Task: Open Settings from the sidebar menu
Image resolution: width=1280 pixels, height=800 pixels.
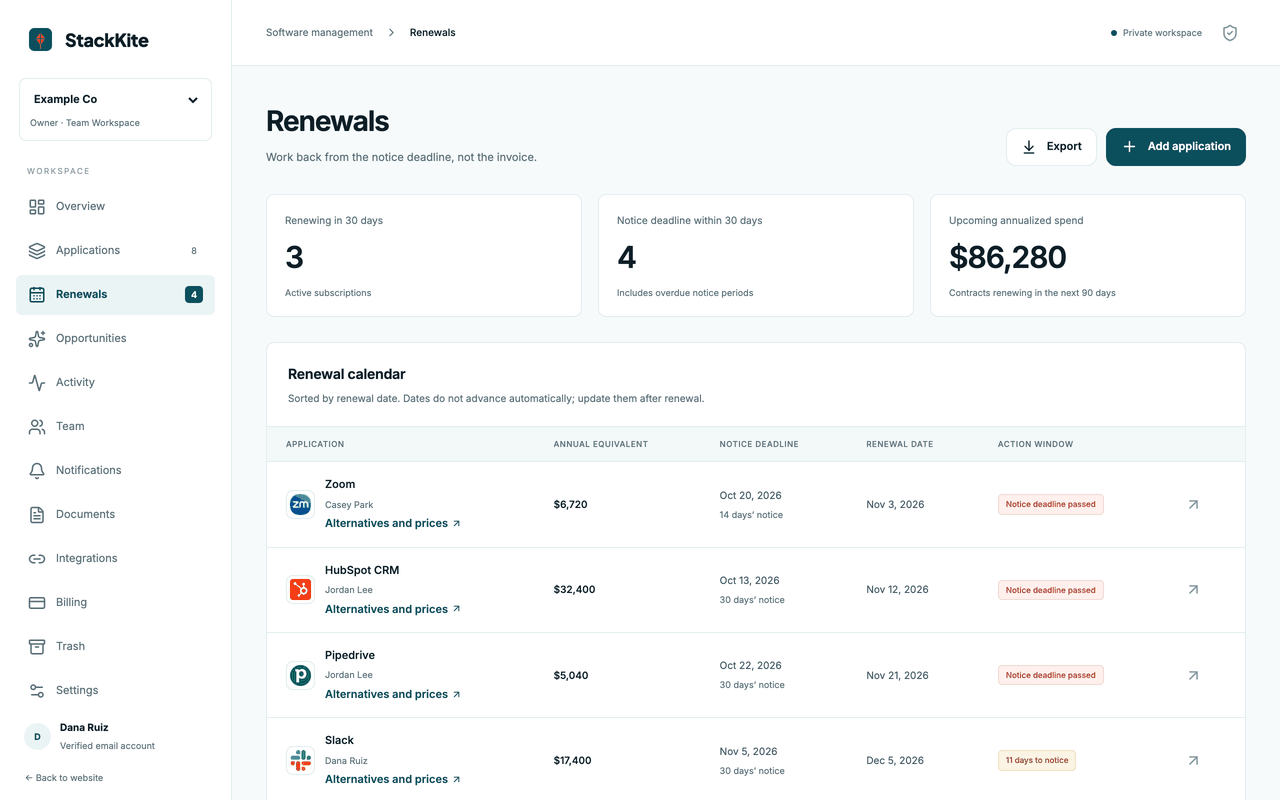Action: click(x=115, y=691)
